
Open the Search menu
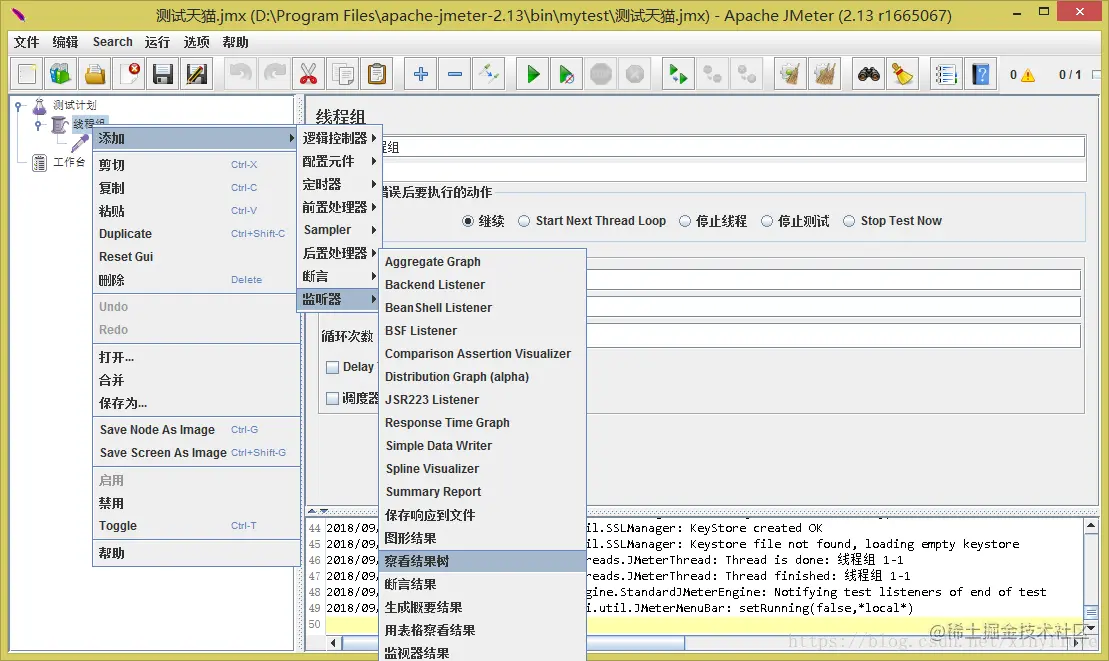[x=112, y=42]
